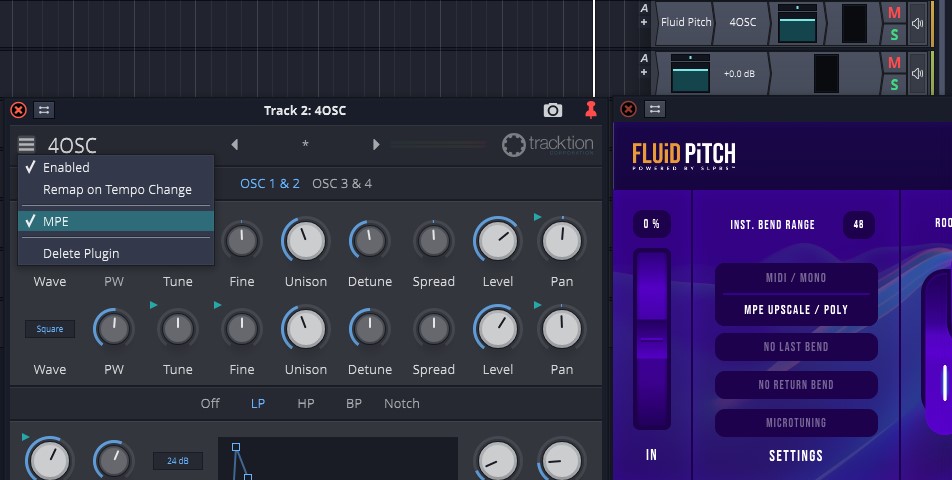Image resolution: width=952 pixels, height=480 pixels.
Task: Select Delete Plugin from the menu
Action: (116, 254)
